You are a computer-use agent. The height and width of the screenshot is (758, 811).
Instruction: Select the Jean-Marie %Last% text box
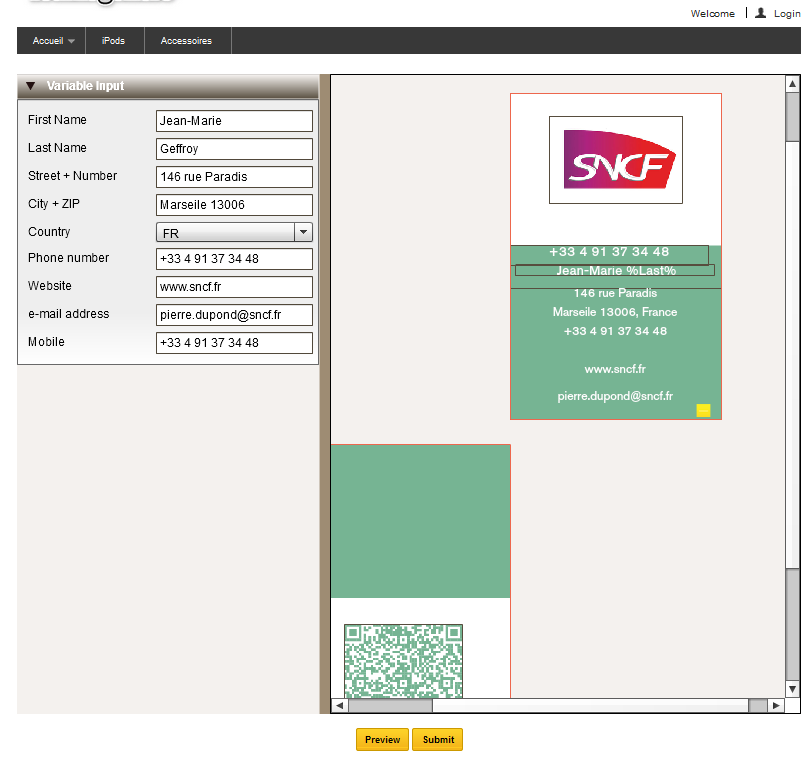[615, 270]
